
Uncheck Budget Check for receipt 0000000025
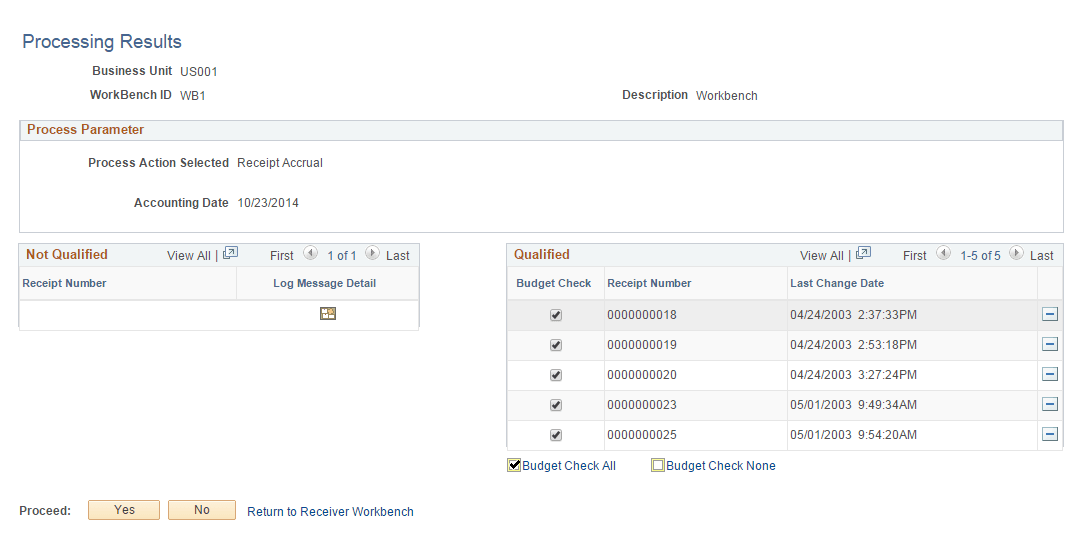tap(556, 435)
